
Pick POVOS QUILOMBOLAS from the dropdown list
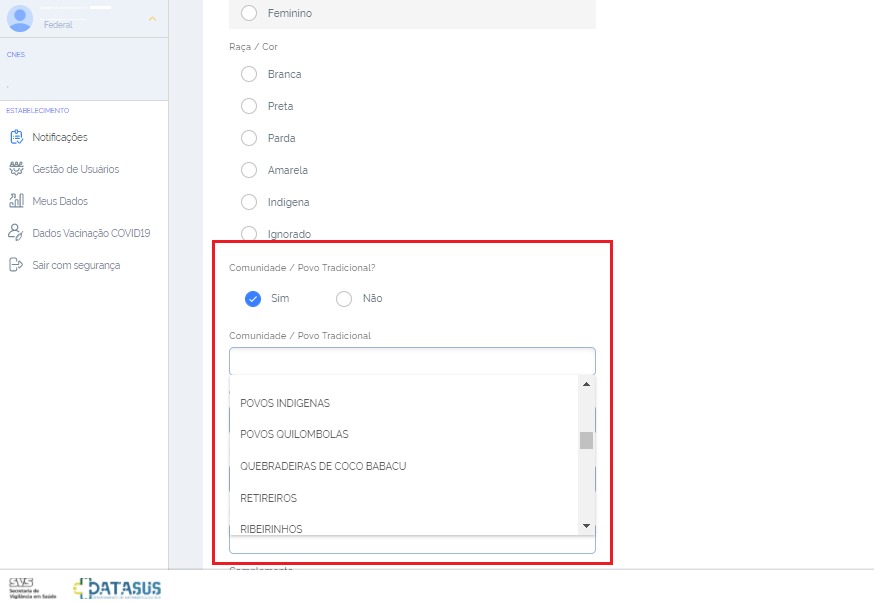pyautogui.click(x=294, y=434)
